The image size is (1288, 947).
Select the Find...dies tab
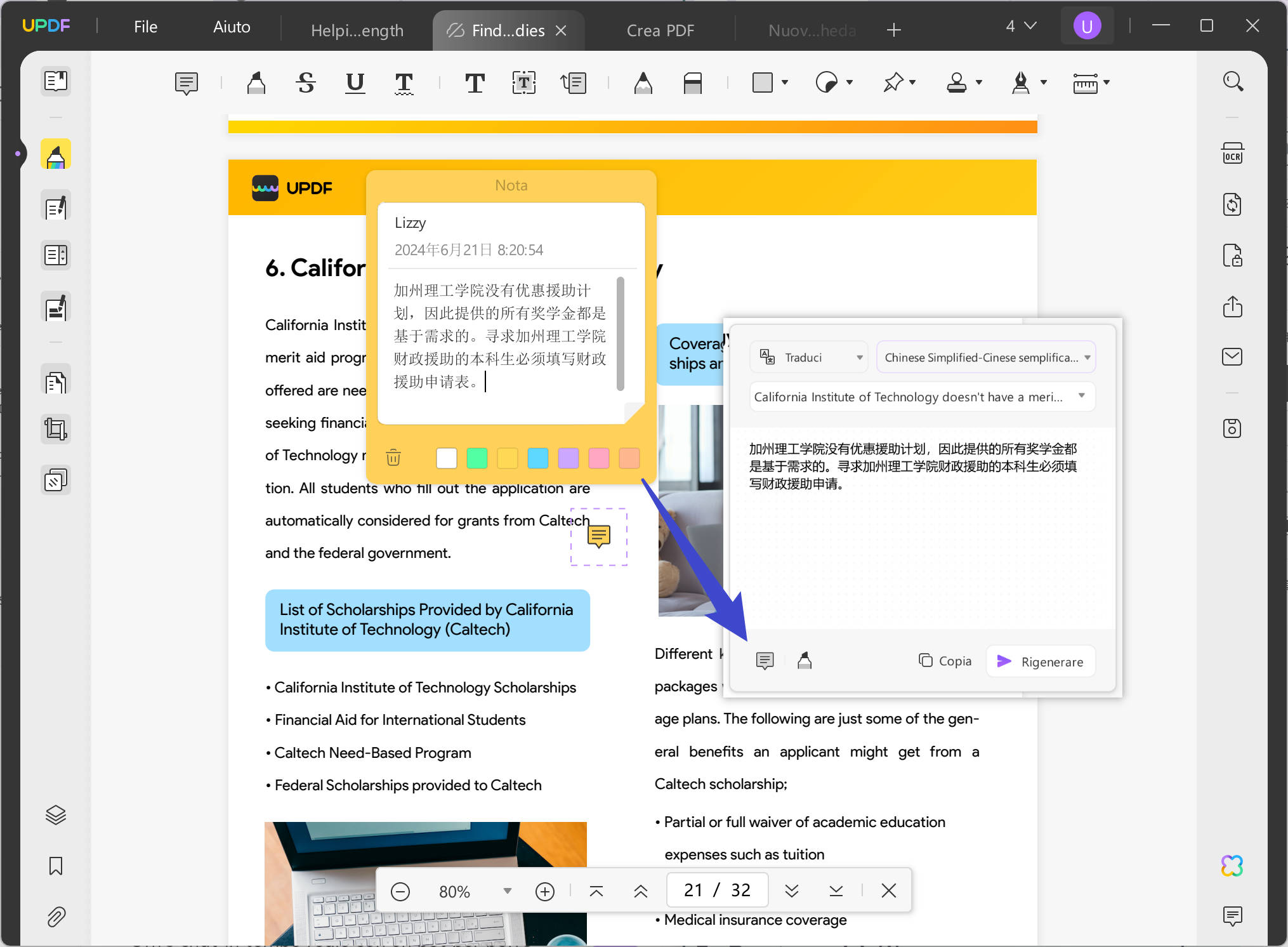[x=508, y=30]
